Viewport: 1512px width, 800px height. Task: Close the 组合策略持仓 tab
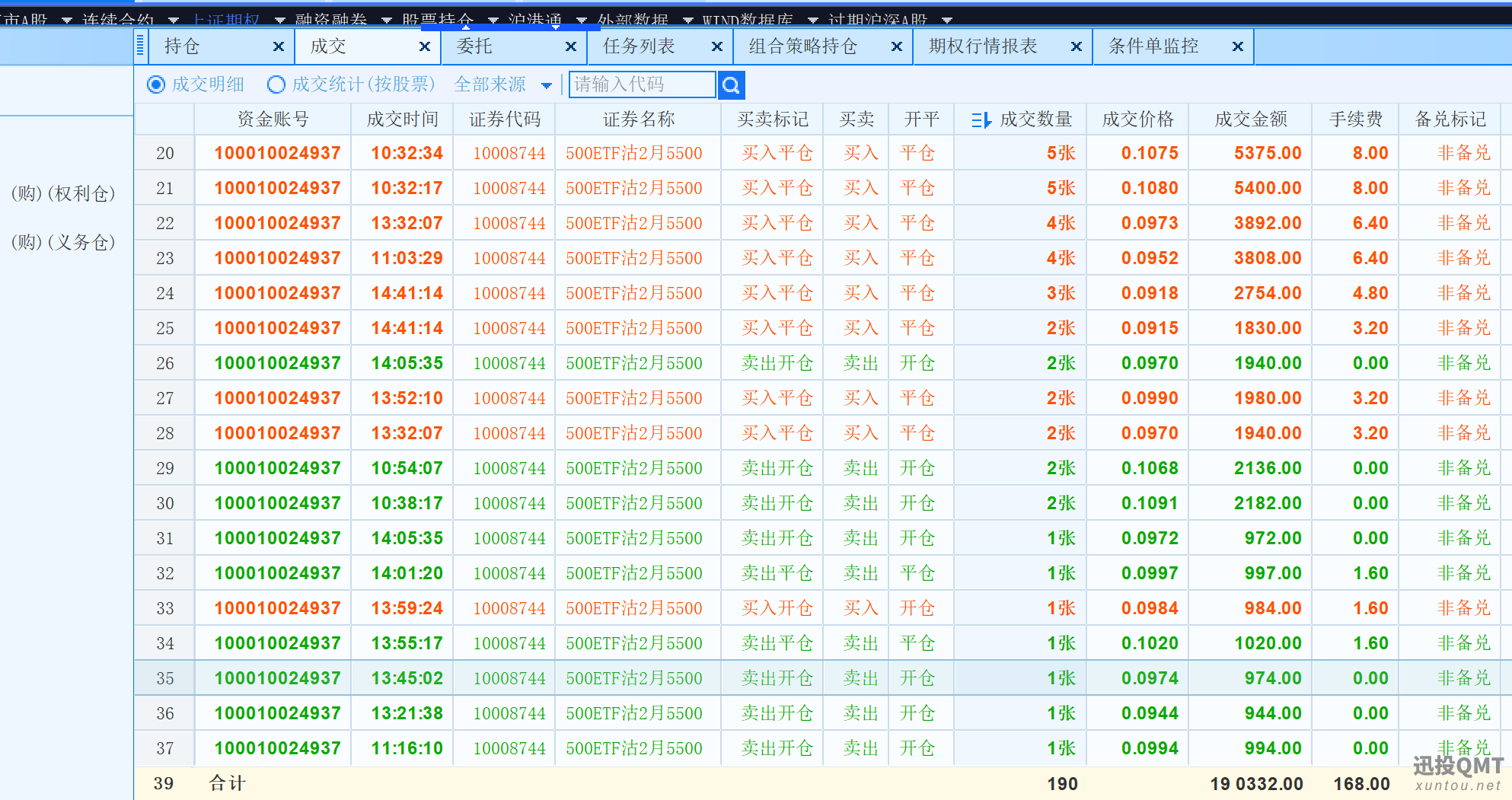[x=897, y=46]
